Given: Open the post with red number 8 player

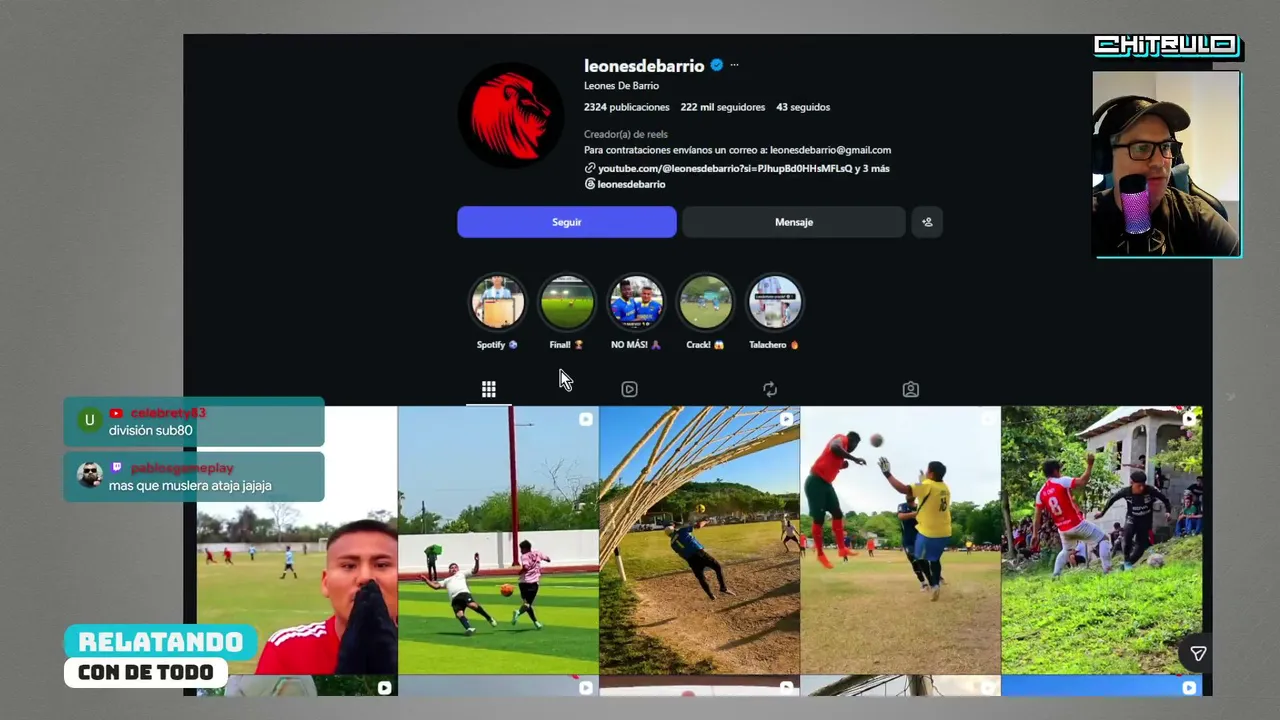Looking at the screenshot, I should click(1102, 540).
